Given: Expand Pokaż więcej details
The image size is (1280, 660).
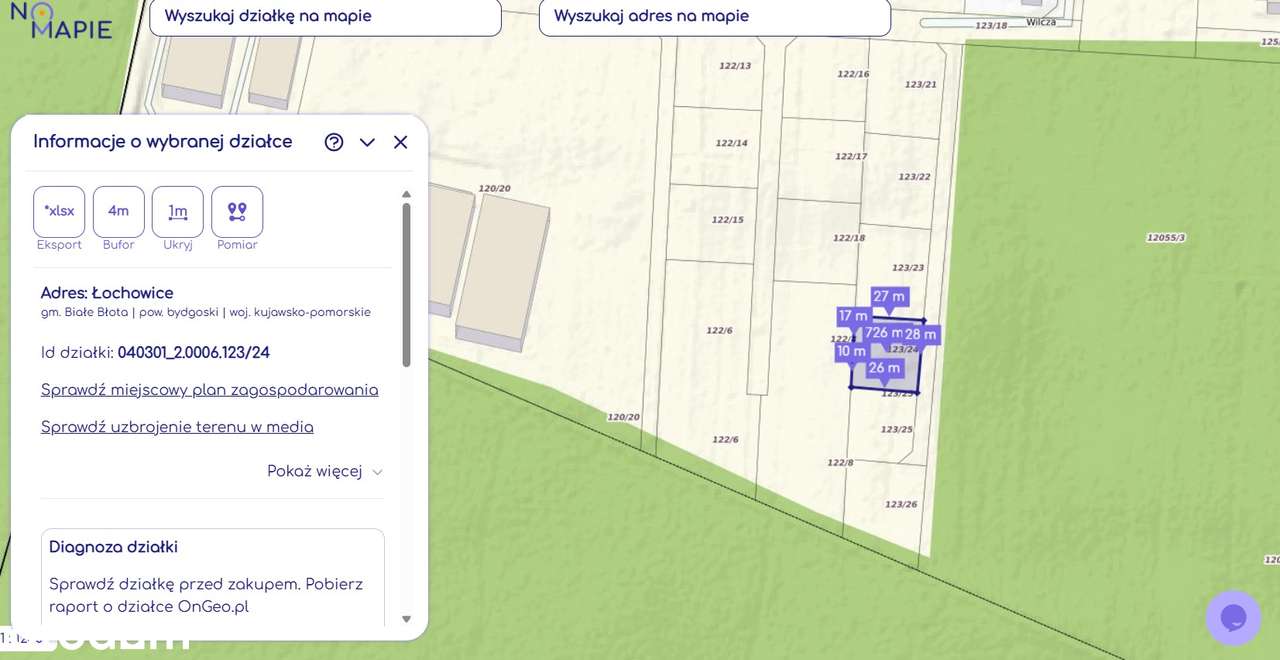Looking at the screenshot, I should pos(325,471).
